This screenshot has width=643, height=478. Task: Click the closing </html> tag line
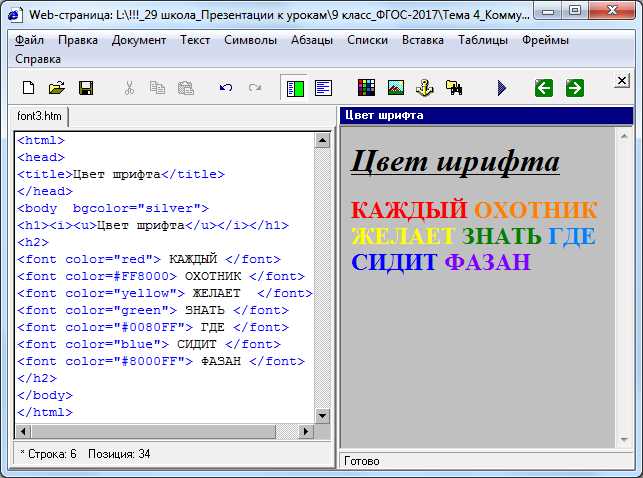(45, 412)
